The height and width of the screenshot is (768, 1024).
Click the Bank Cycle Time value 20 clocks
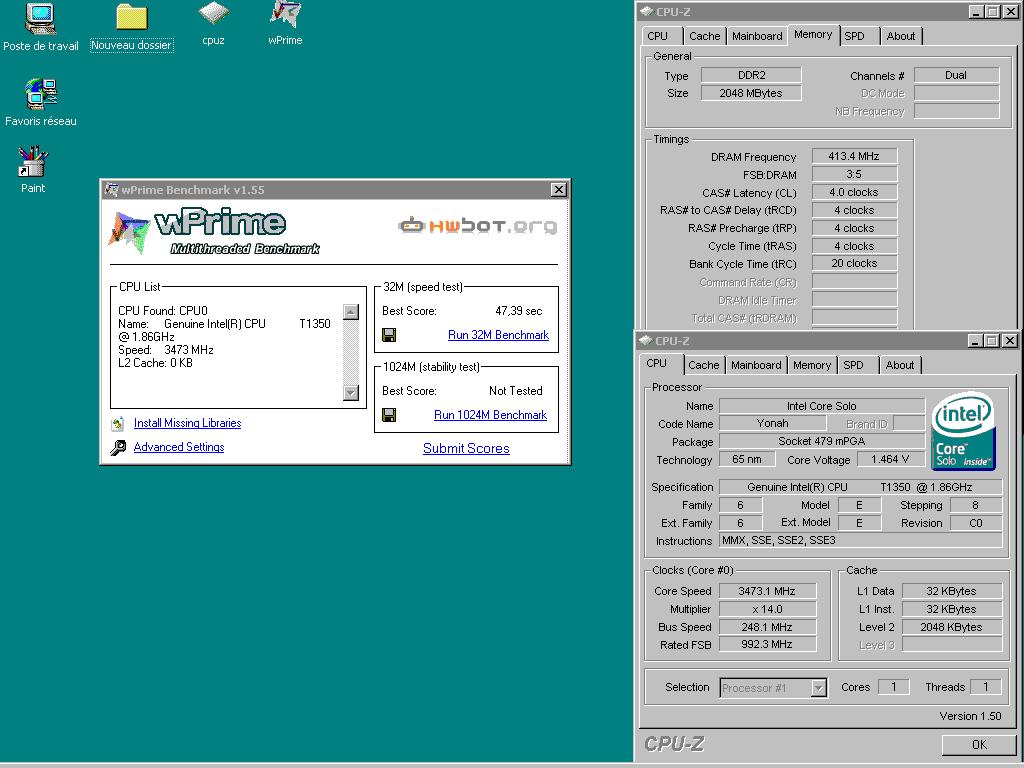coord(854,264)
